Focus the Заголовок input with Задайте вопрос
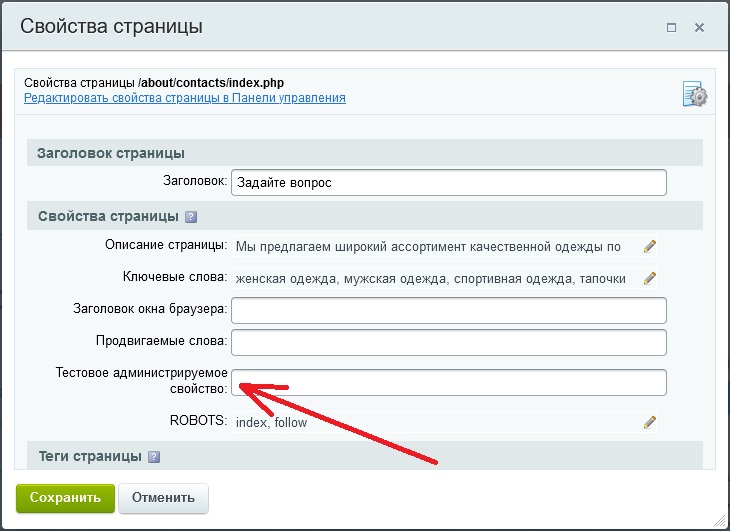This screenshot has width=730, height=531. coord(449,182)
